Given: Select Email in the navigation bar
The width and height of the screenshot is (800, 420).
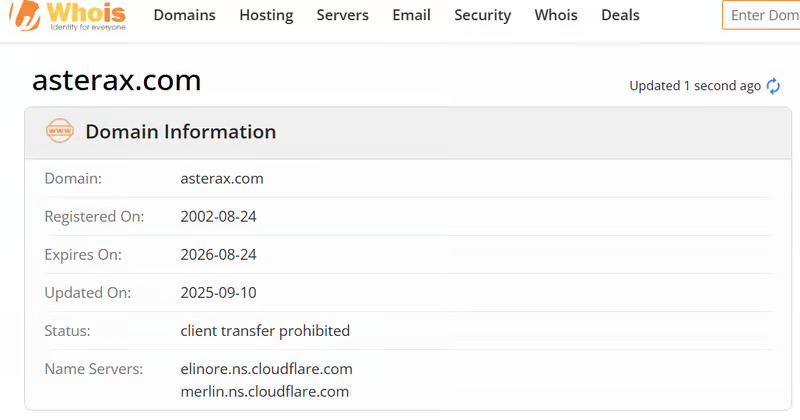Looking at the screenshot, I should click(x=411, y=15).
